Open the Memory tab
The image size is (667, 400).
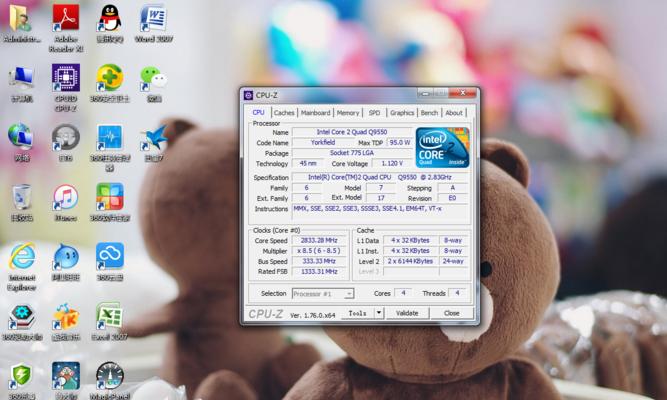pos(348,113)
